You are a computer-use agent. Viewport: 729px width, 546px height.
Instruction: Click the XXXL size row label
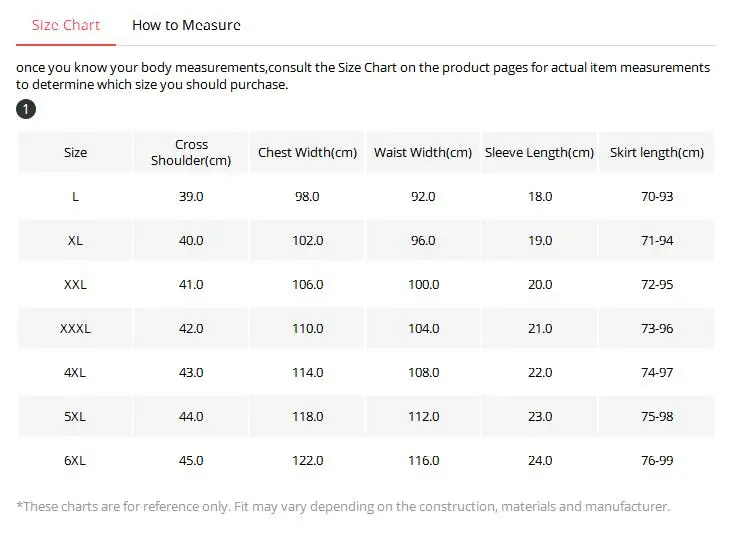[x=75, y=328]
